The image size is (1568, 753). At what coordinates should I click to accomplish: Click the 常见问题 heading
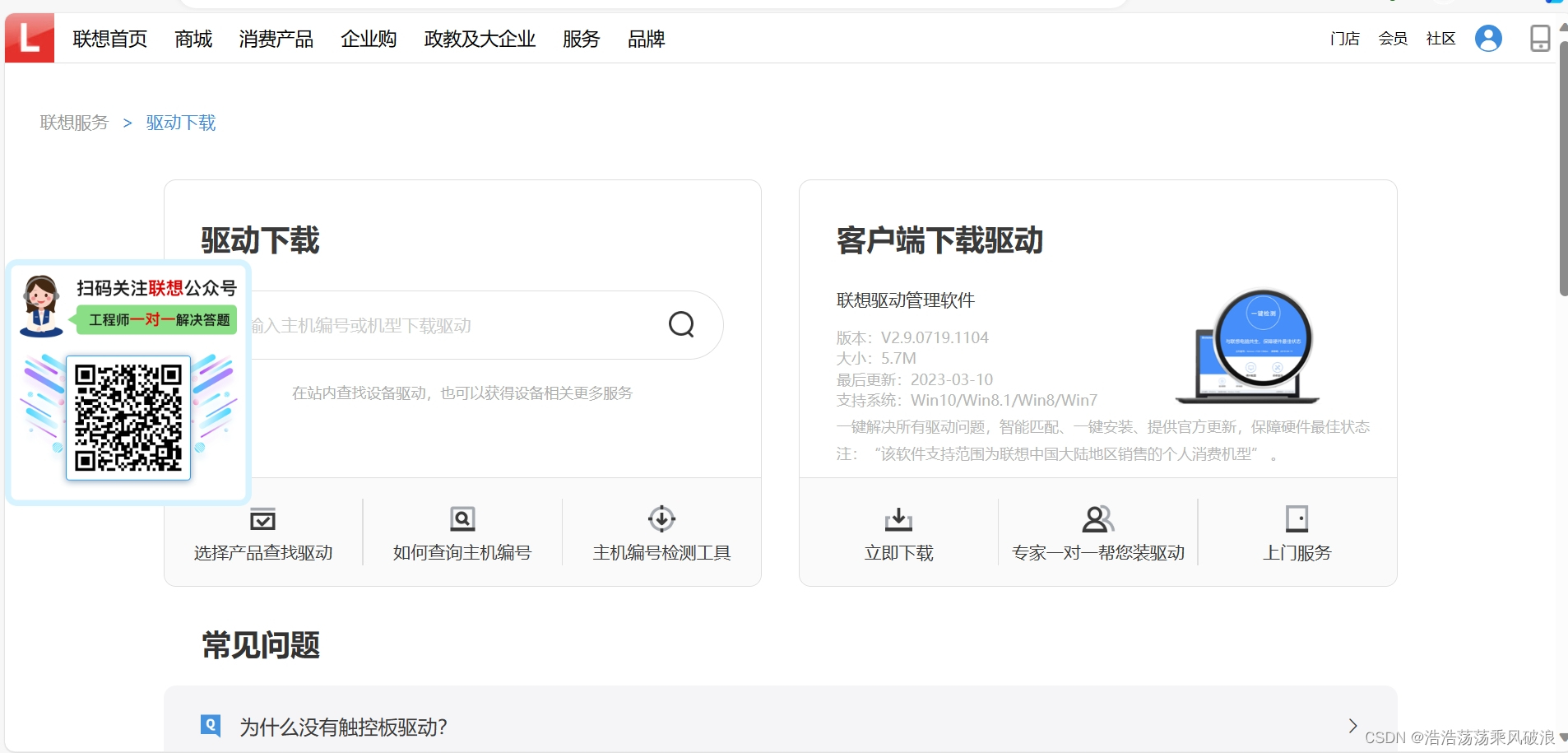pyautogui.click(x=261, y=645)
